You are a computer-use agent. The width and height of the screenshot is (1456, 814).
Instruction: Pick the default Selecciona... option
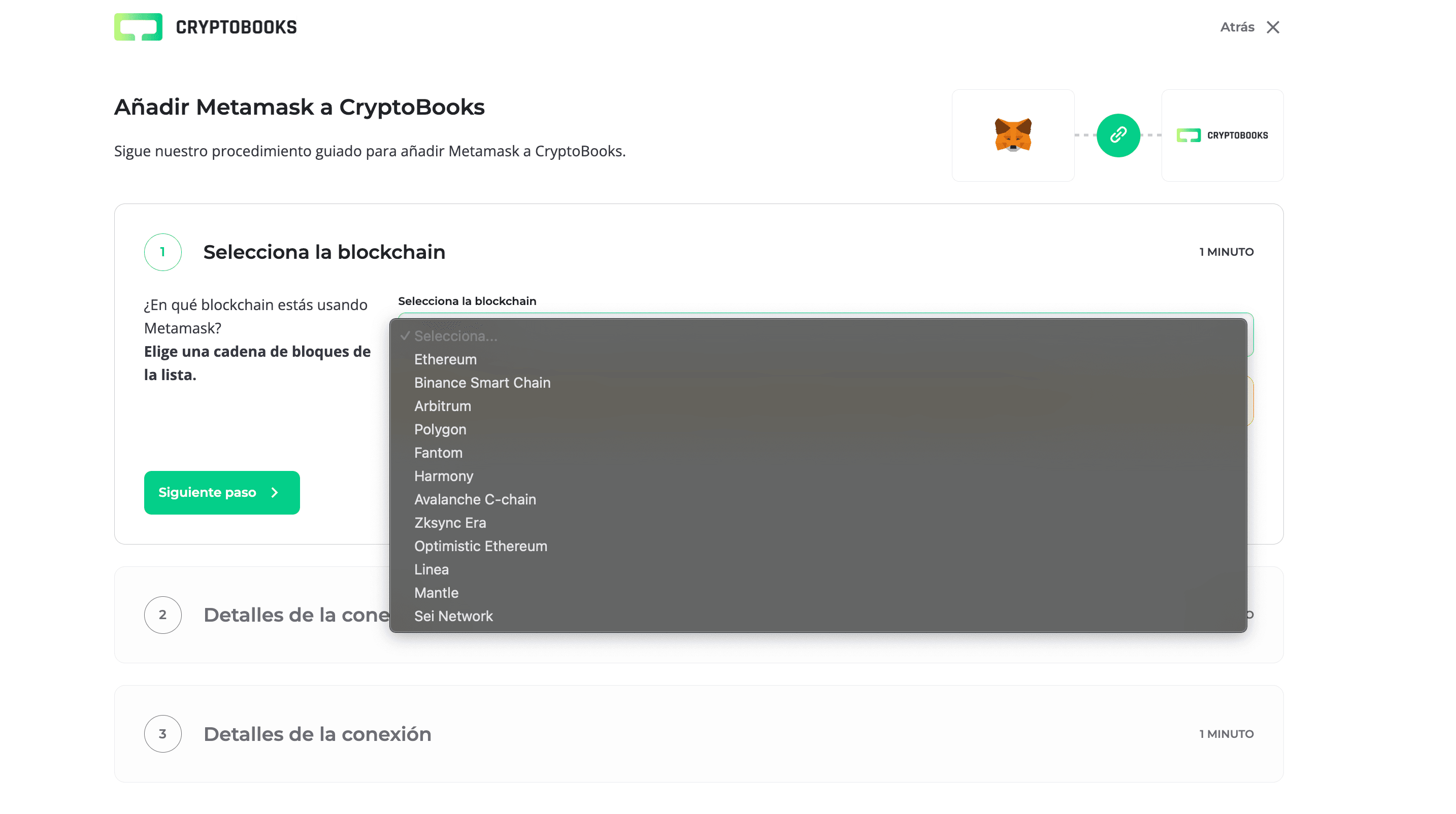[x=455, y=336]
